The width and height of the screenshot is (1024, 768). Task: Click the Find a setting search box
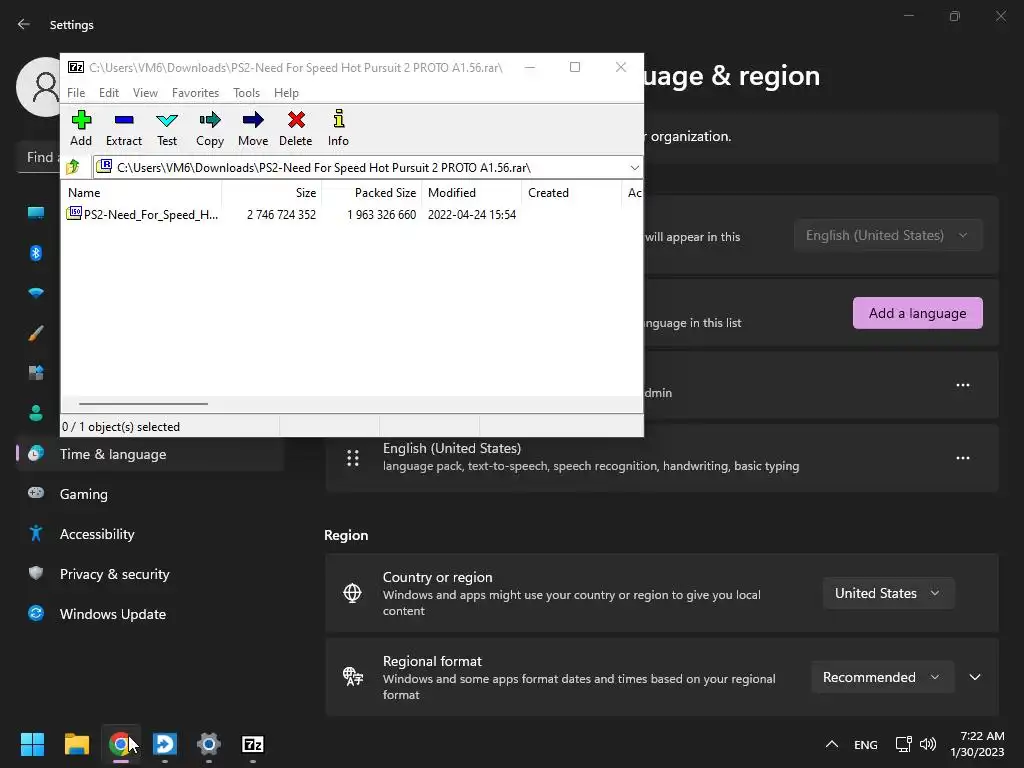39,157
